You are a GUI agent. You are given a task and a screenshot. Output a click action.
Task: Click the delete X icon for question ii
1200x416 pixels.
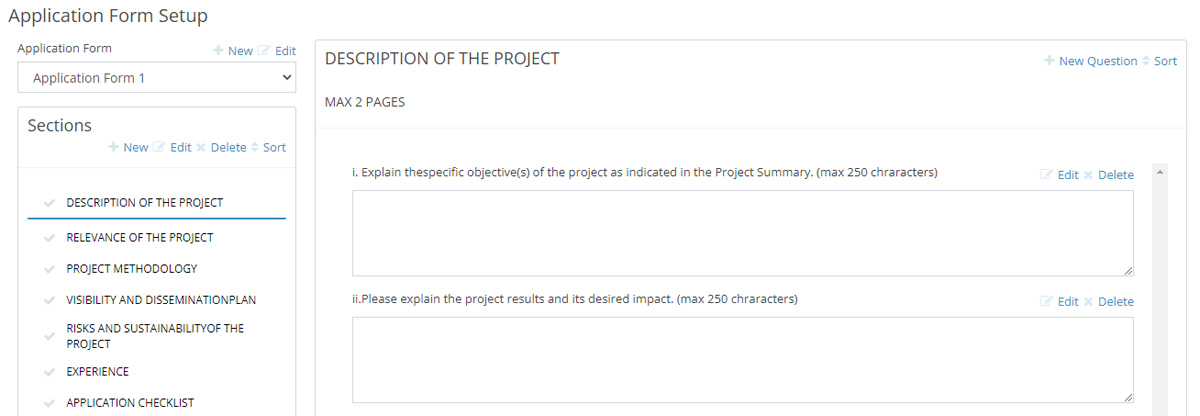[1088, 302]
